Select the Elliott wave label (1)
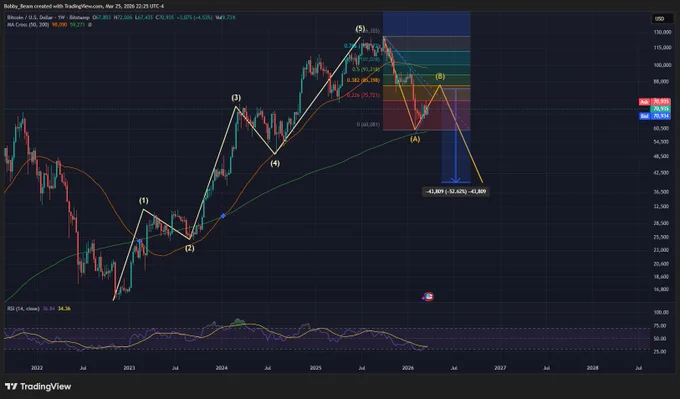This screenshot has width=680, height=399. click(x=144, y=201)
